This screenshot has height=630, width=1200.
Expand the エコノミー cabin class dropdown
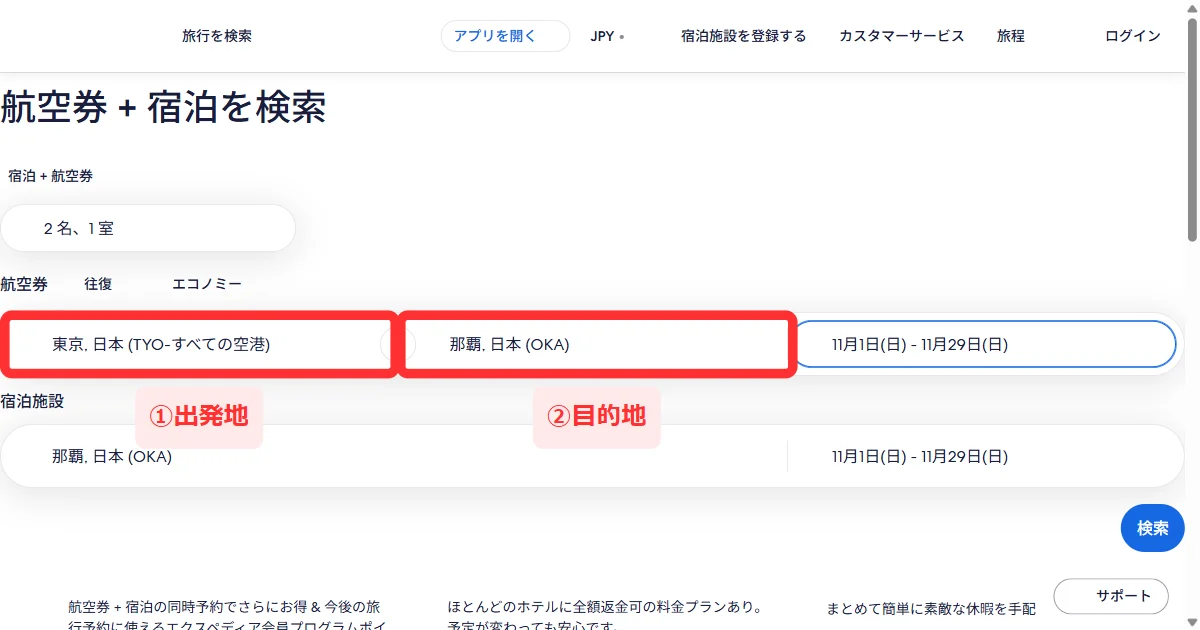207,284
